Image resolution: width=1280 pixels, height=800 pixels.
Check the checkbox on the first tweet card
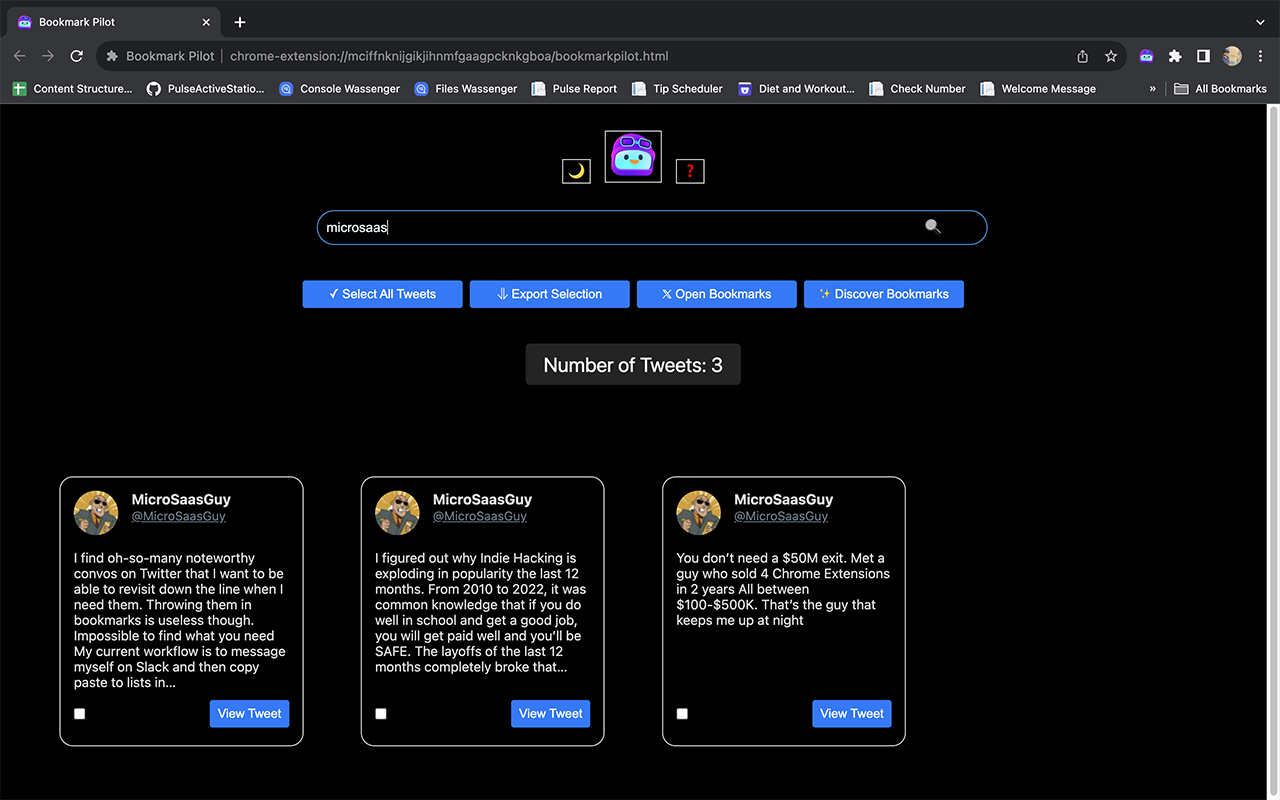coord(79,713)
